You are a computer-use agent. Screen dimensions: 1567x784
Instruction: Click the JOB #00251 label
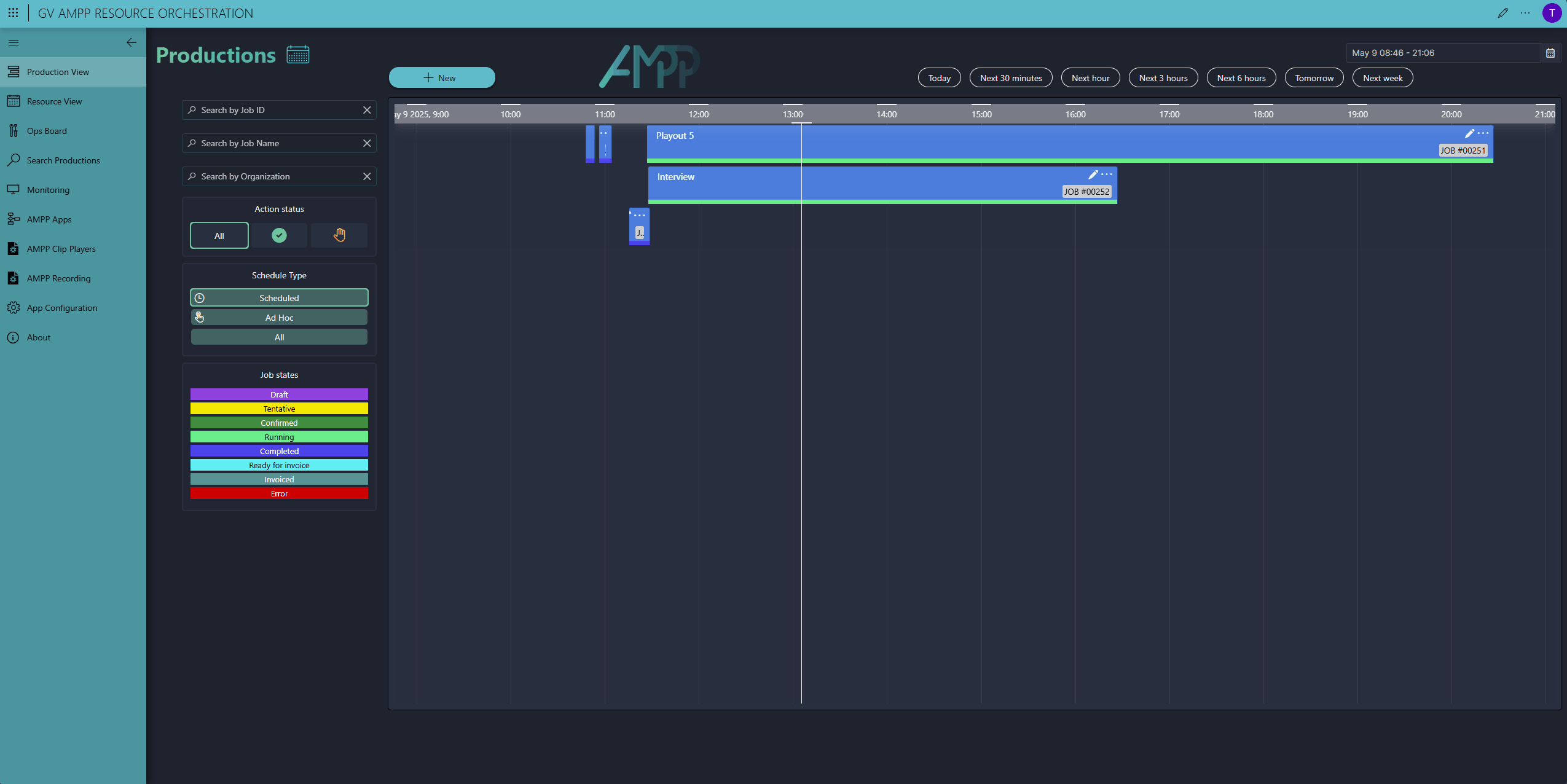click(1463, 151)
